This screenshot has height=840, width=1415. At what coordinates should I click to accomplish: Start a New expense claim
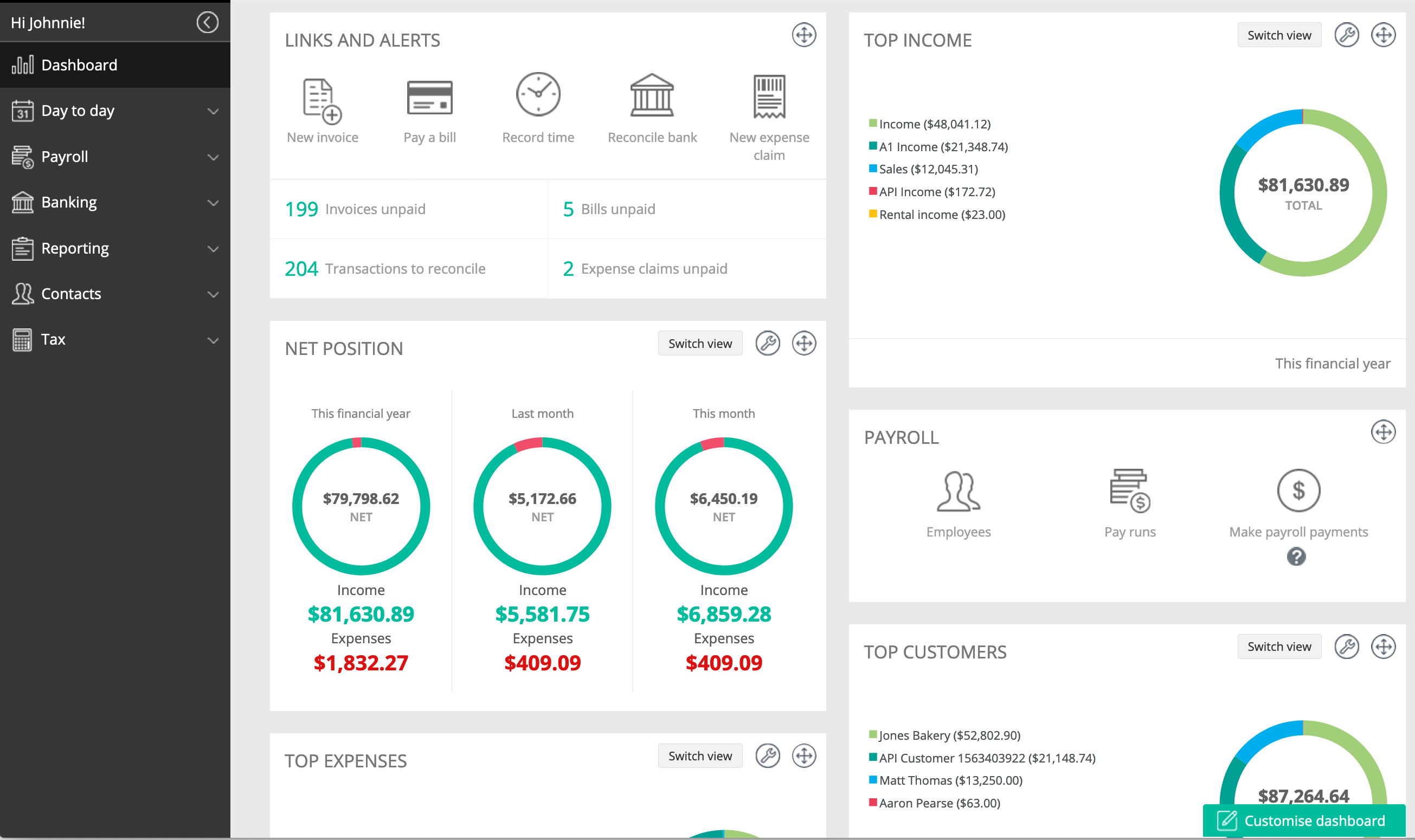(x=769, y=118)
